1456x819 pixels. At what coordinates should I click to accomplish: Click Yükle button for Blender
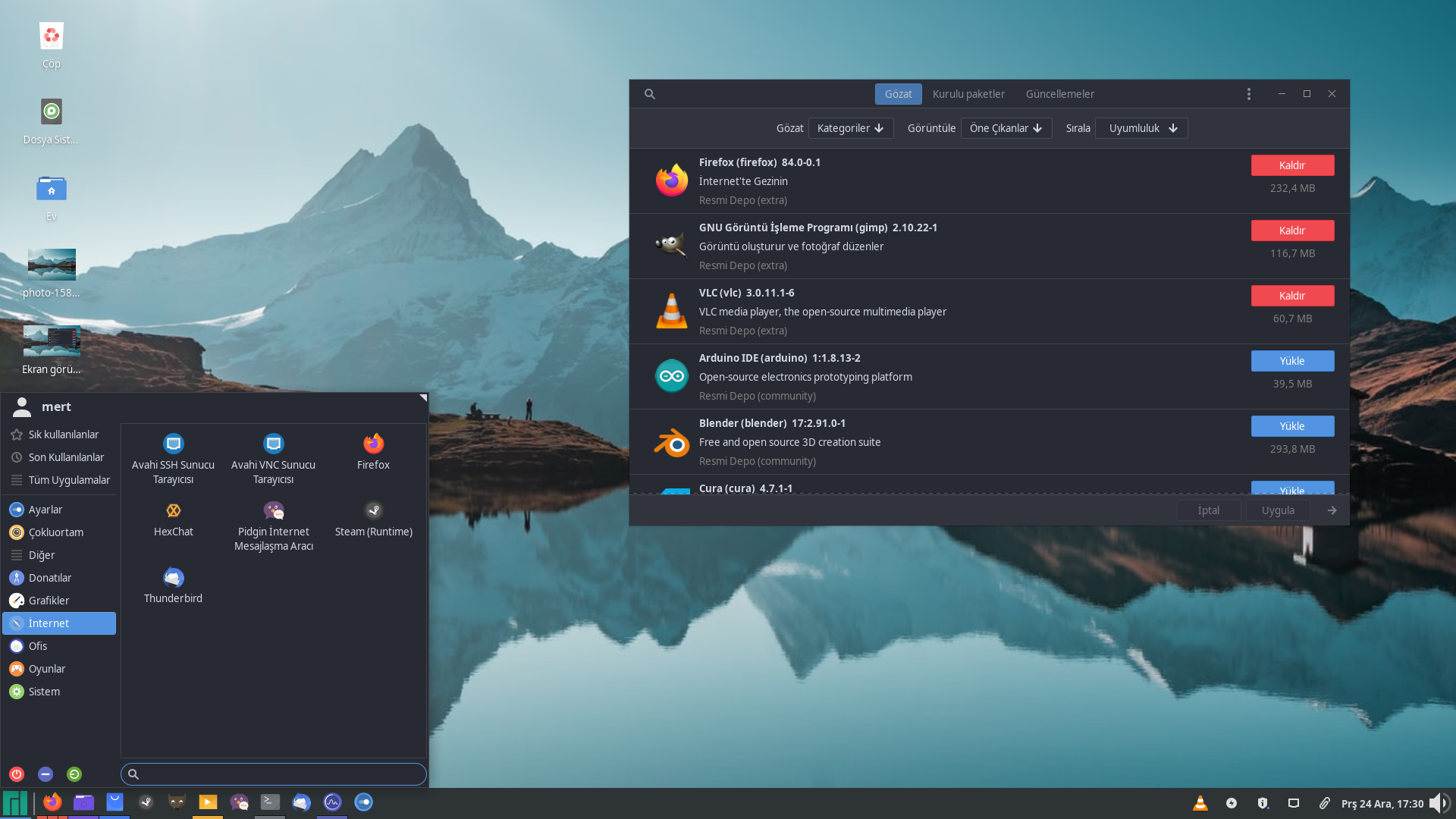pyautogui.click(x=1292, y=426)
